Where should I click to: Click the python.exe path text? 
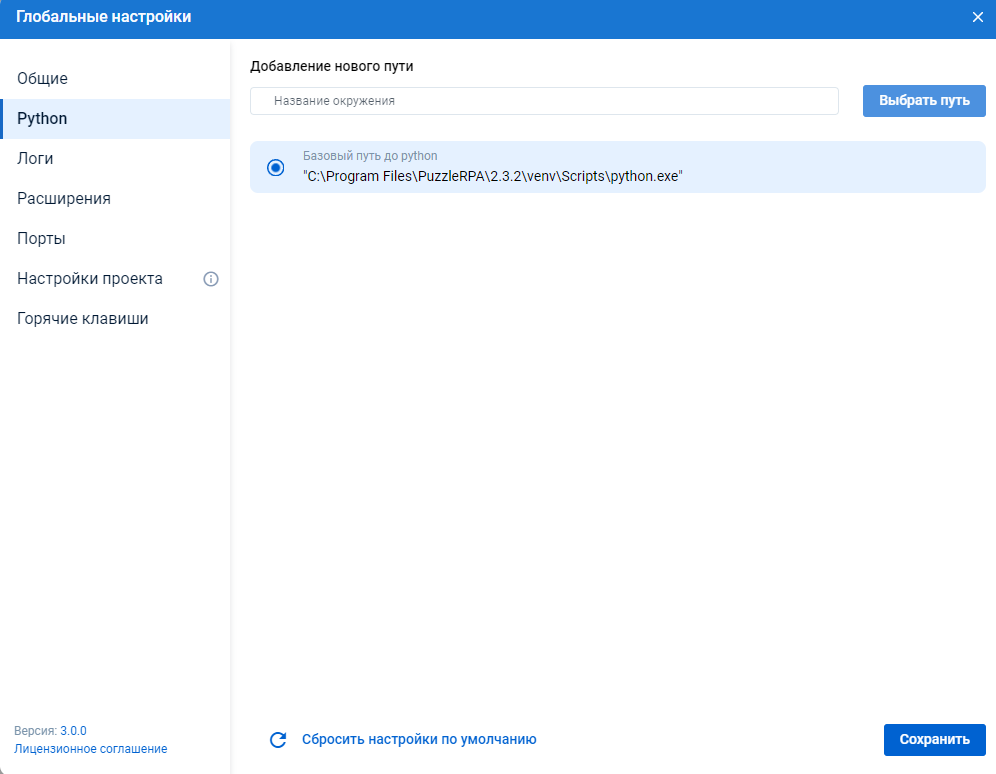point(492,175)
